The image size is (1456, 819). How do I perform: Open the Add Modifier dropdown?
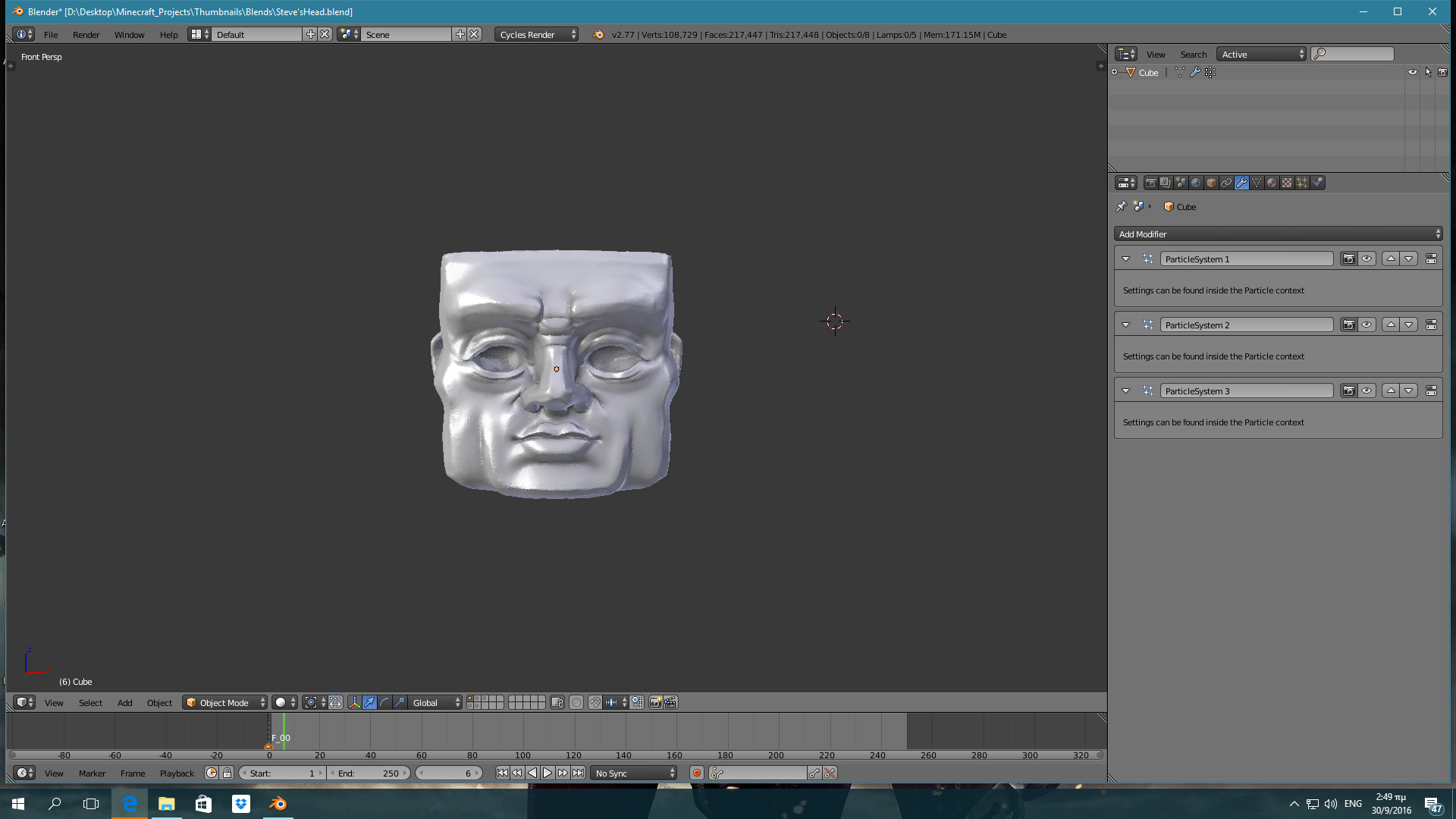coord(1278,234)
